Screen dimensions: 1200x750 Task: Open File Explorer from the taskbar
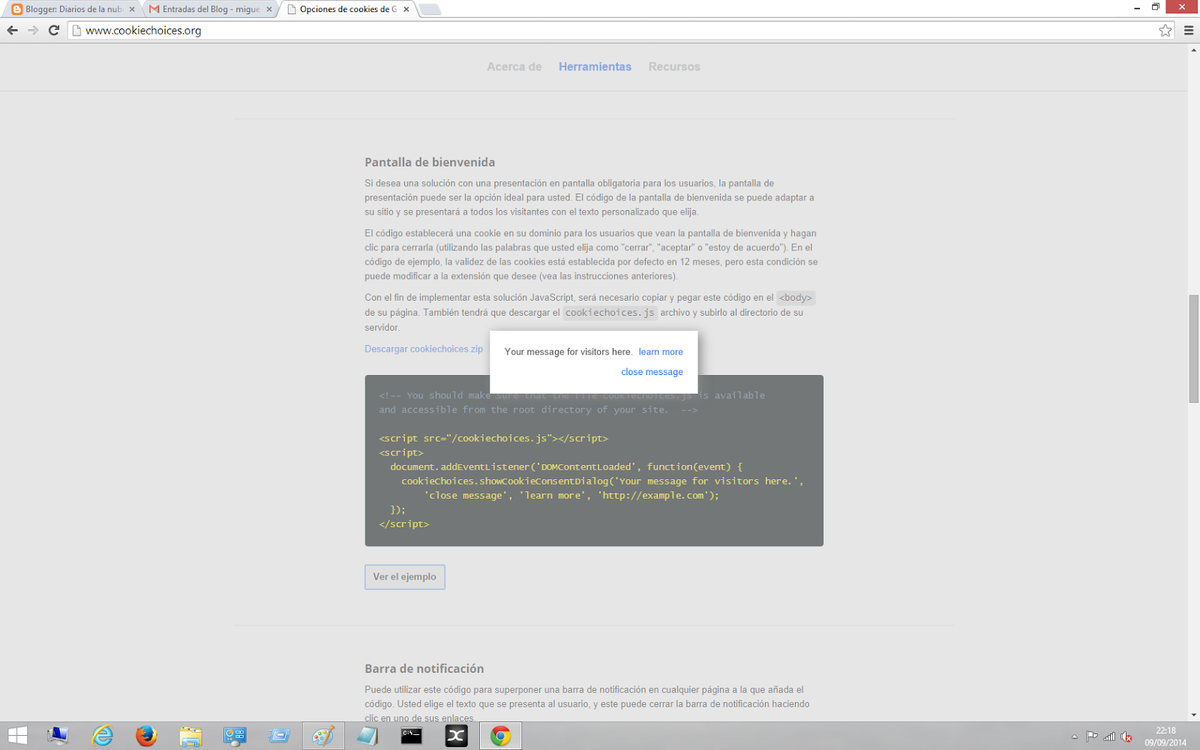click(191, 736)
